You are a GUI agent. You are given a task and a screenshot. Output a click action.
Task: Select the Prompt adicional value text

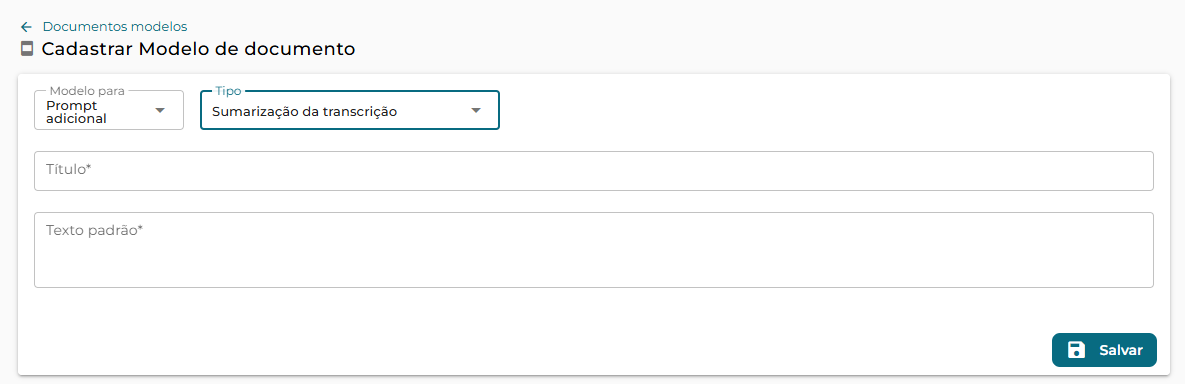point(76,112)
